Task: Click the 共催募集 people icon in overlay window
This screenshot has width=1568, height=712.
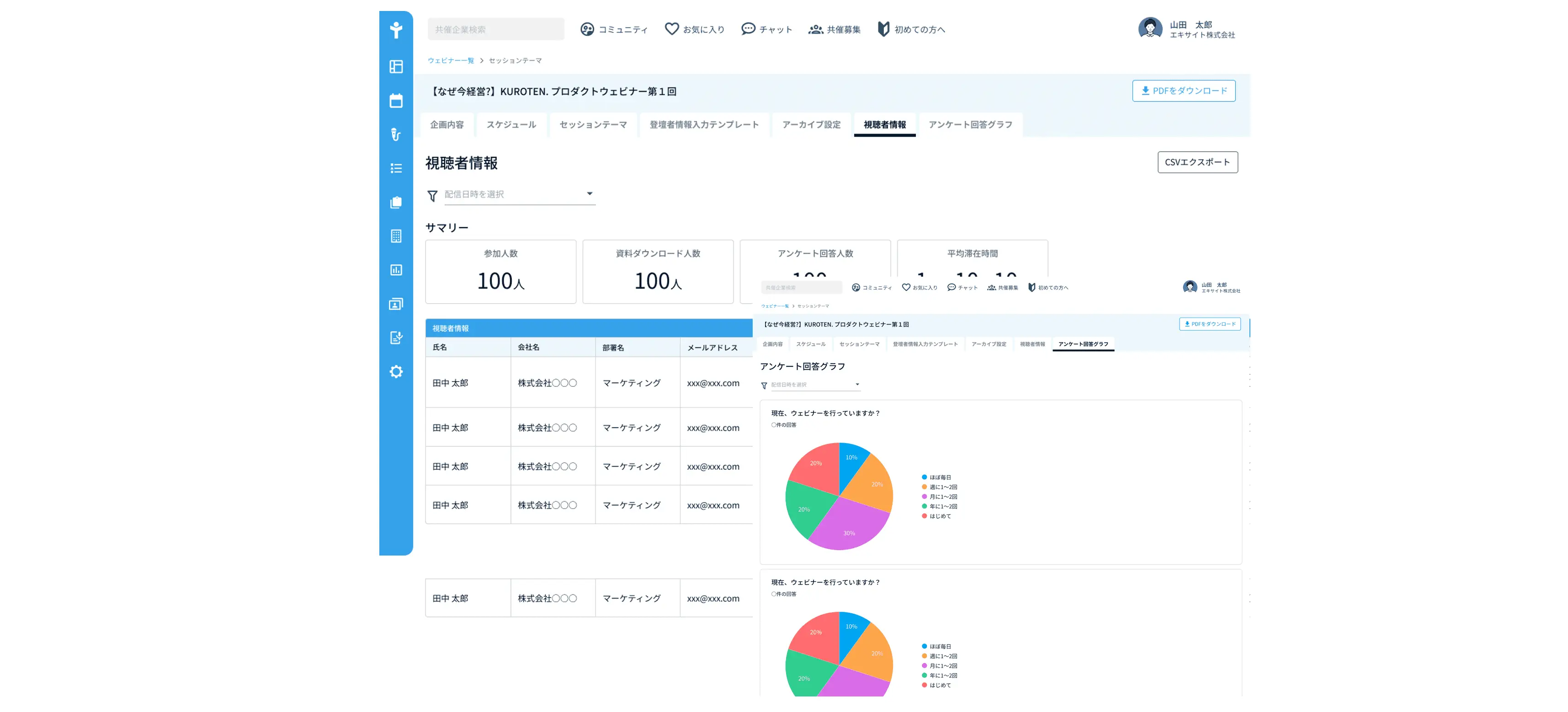Action: (992, 288)
